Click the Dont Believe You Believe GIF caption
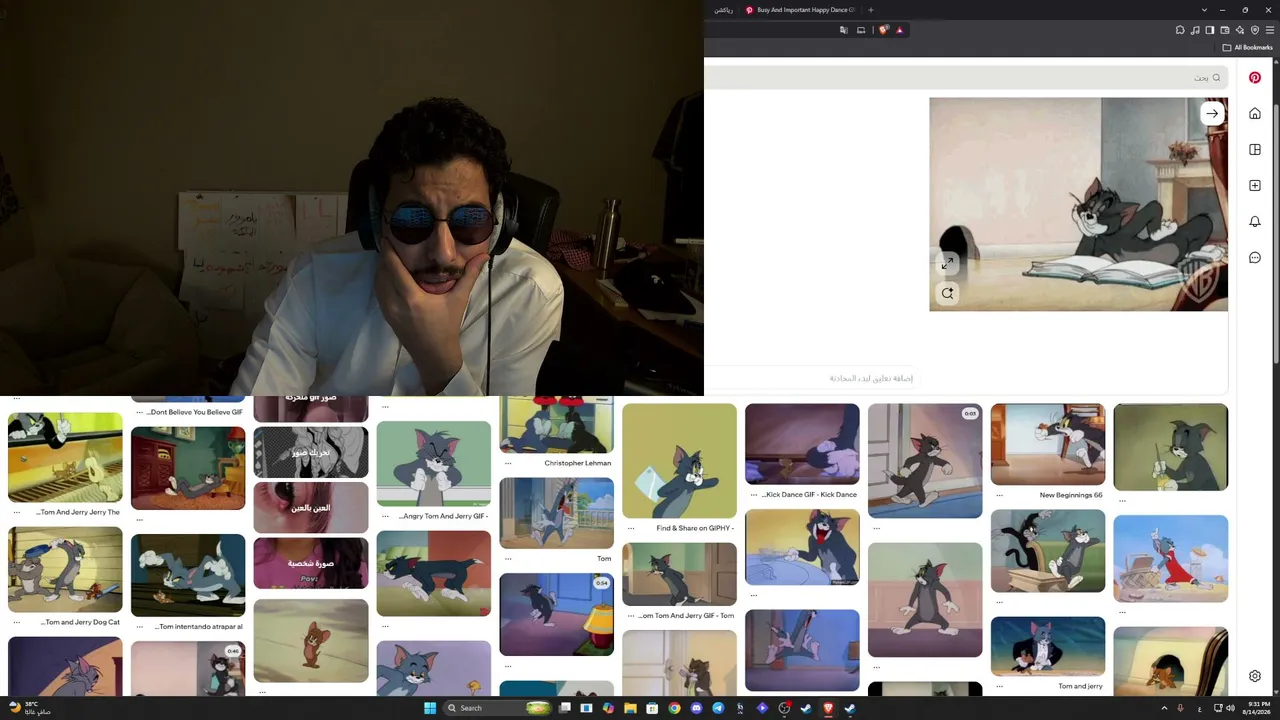 195,412
